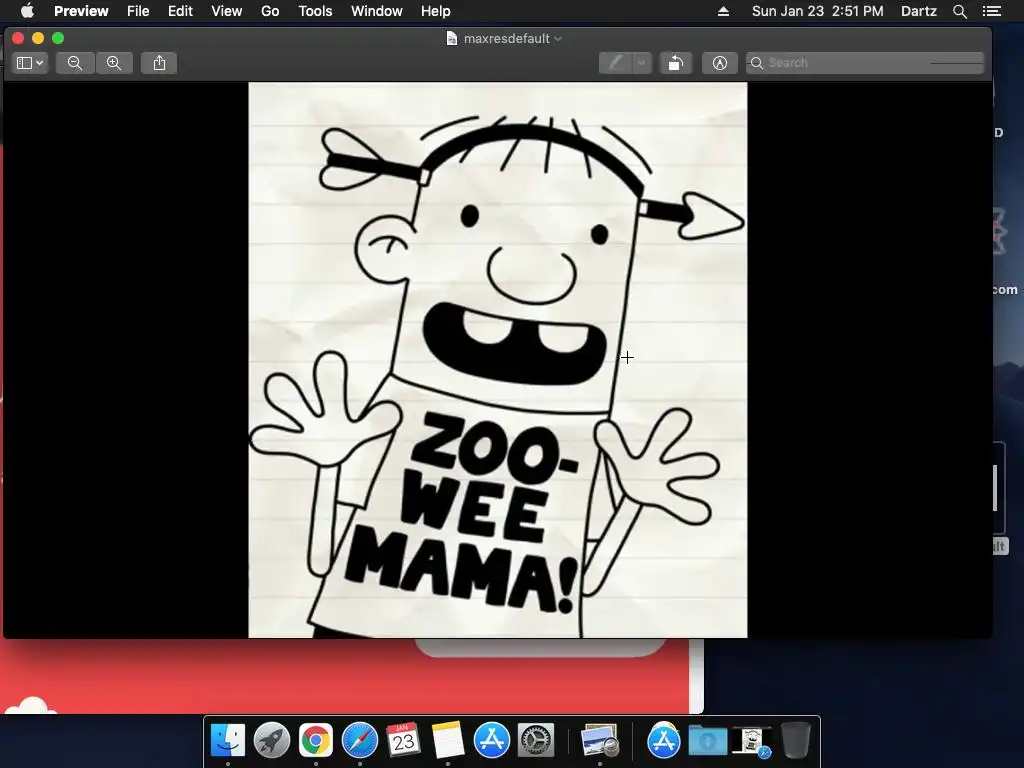Open the Apple menu

coord(27,11)
